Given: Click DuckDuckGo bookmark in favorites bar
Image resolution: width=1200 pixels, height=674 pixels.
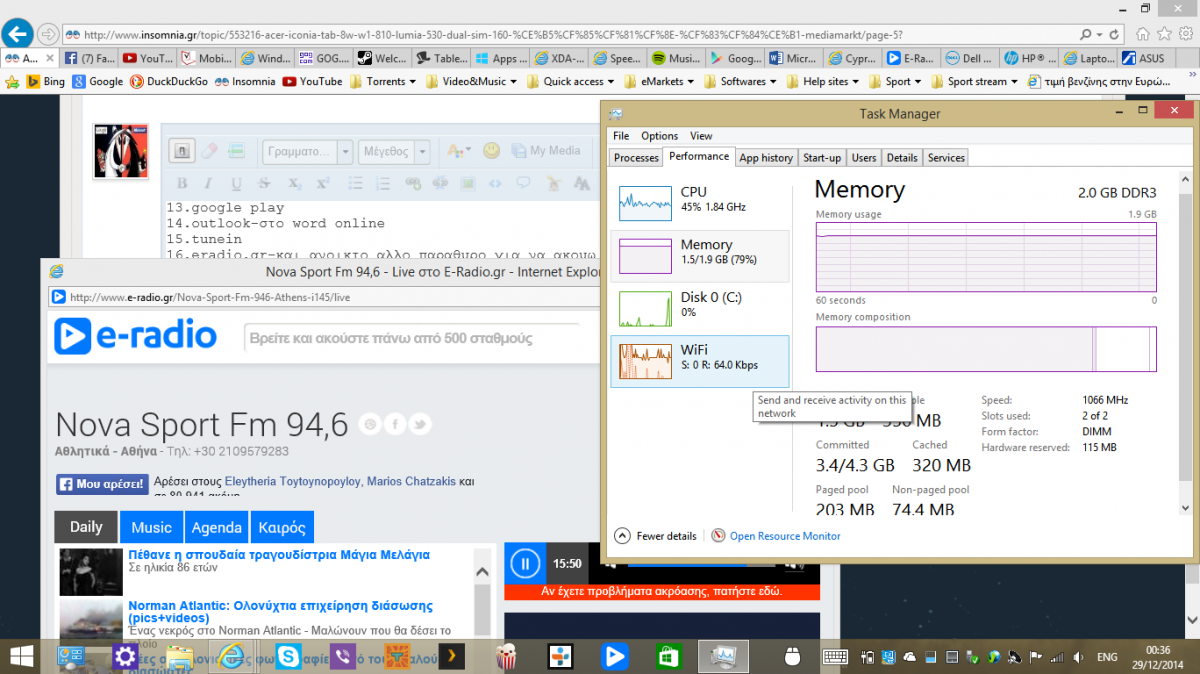Looking at the screenshot, I should [169, 82].
